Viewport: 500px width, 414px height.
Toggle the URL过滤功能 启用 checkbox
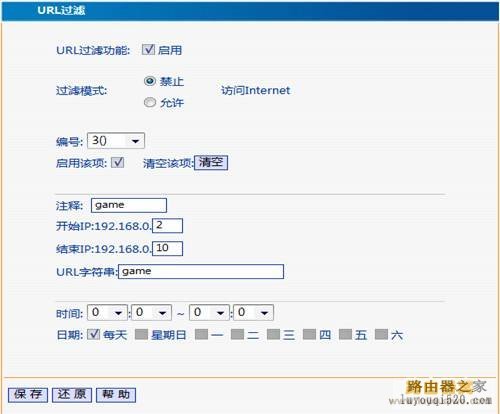(x=148, y=50)
